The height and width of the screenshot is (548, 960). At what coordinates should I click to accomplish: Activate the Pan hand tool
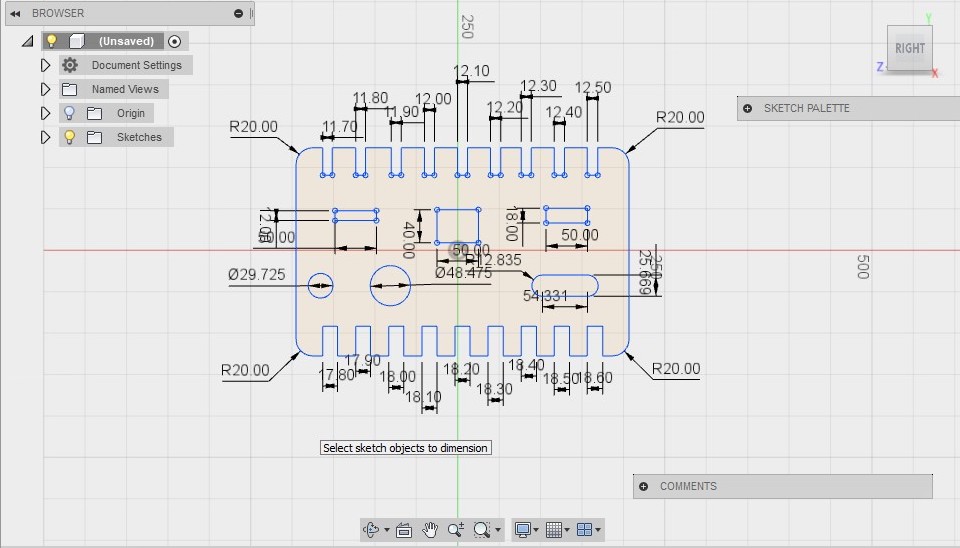(x=430, y=530)
